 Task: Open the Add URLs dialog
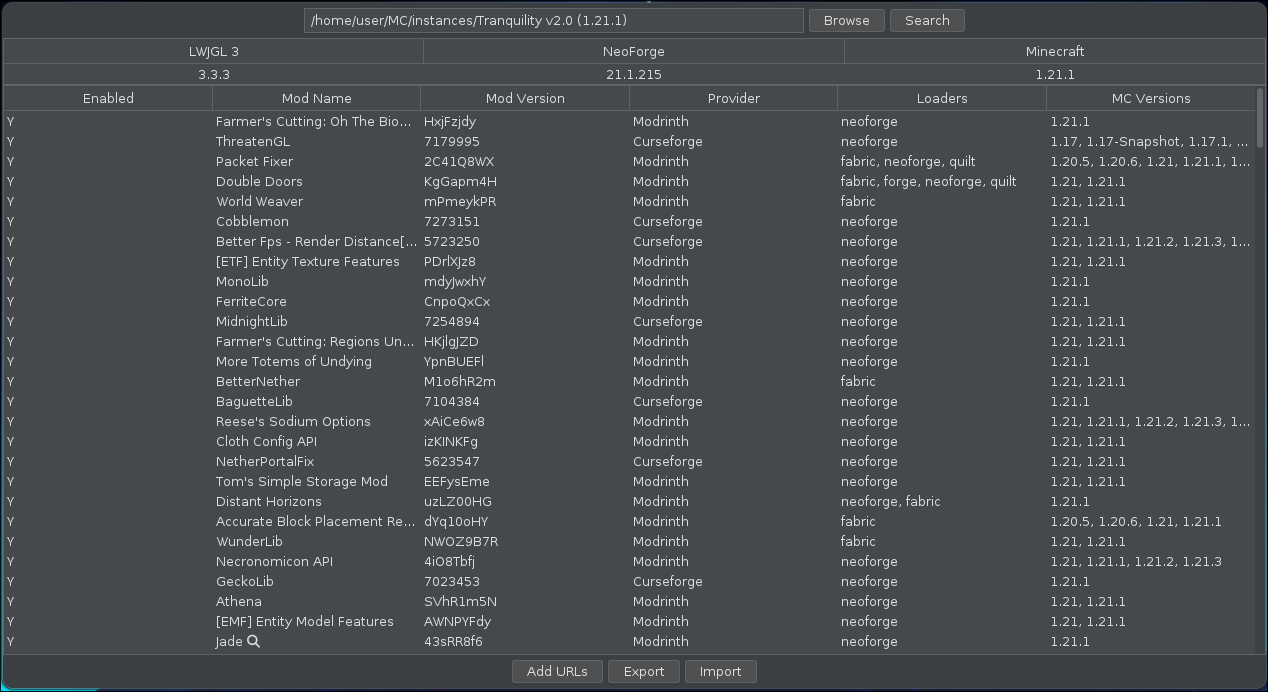(556, 671)
